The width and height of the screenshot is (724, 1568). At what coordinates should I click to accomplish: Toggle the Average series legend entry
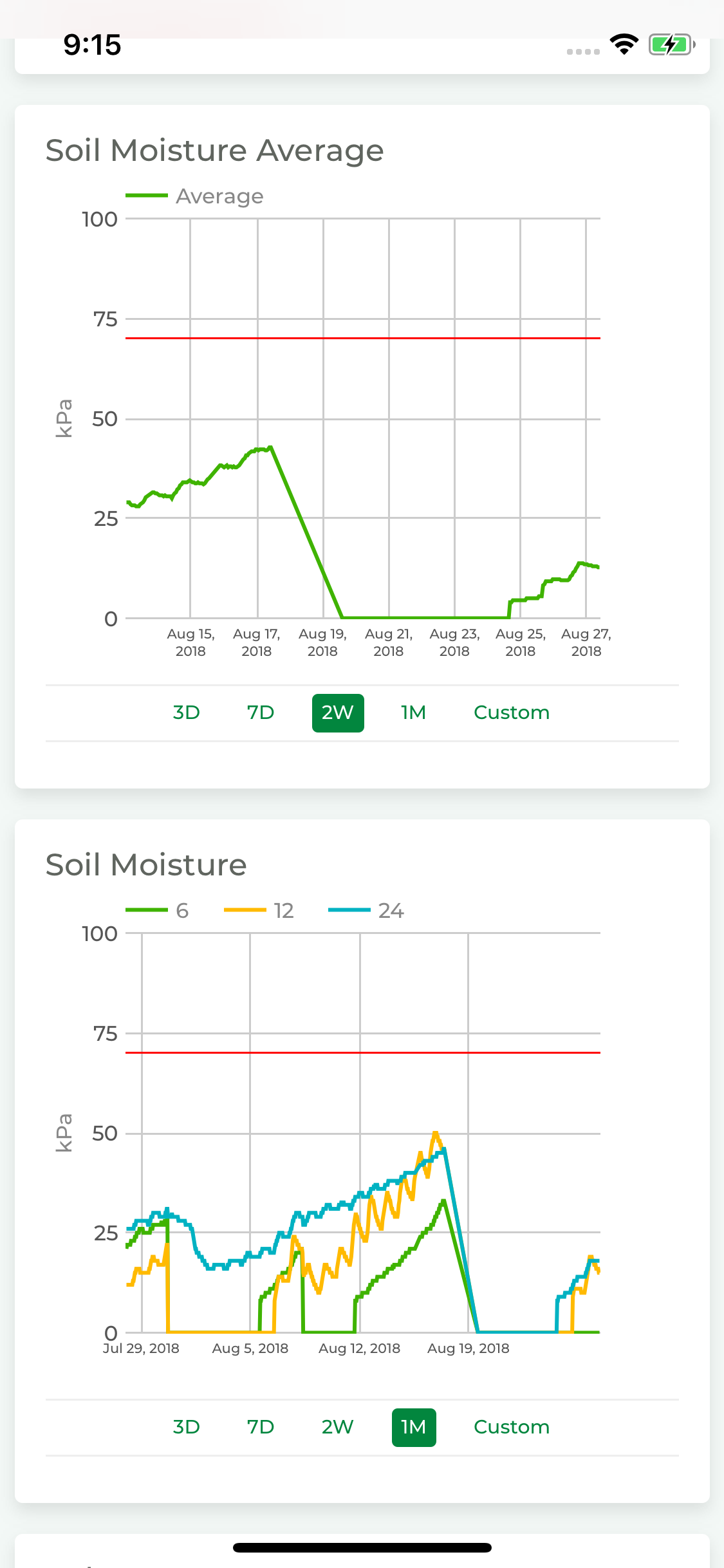pos(194,196)
